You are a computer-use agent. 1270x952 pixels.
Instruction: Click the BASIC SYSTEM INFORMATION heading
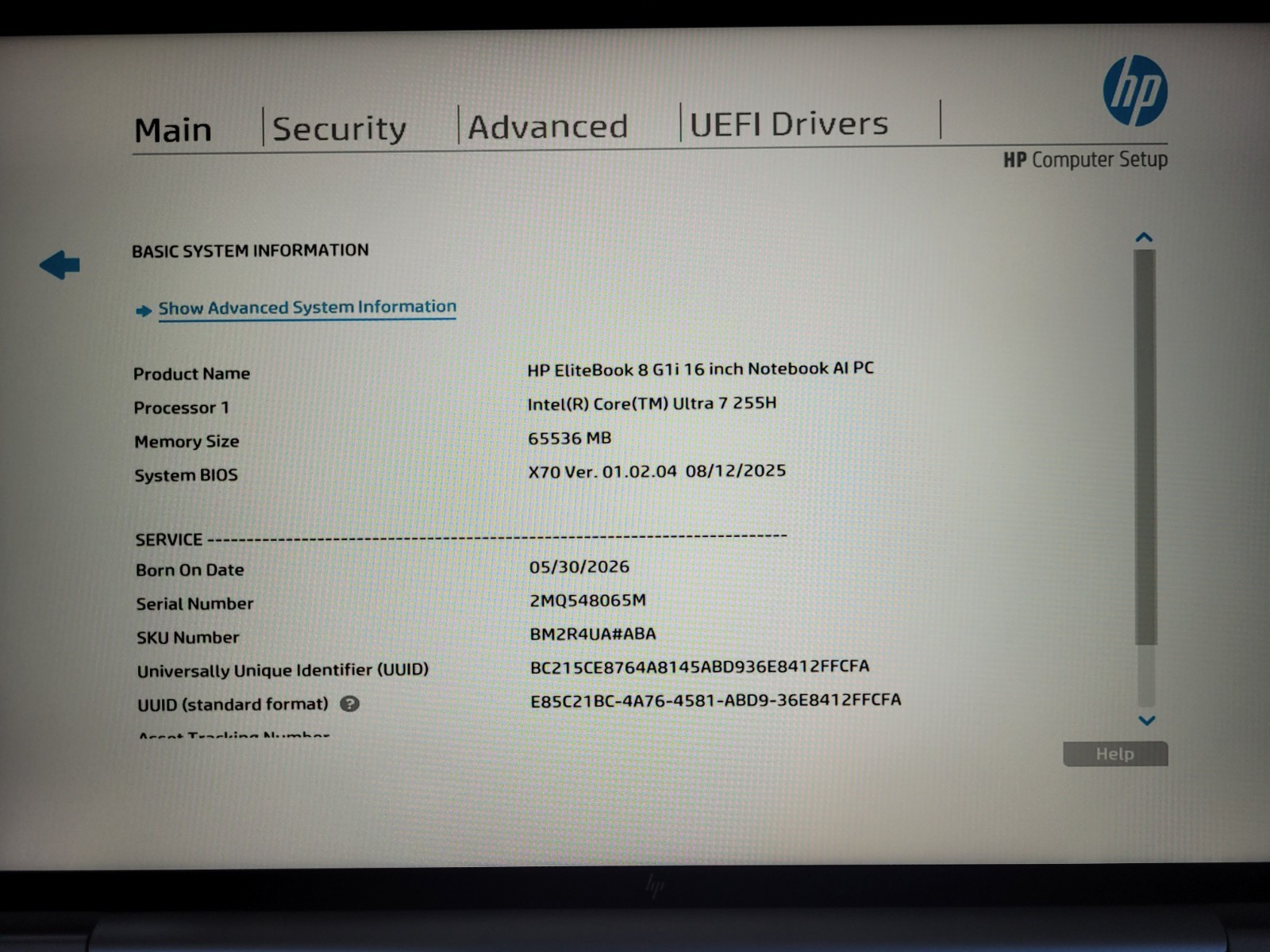250,251
